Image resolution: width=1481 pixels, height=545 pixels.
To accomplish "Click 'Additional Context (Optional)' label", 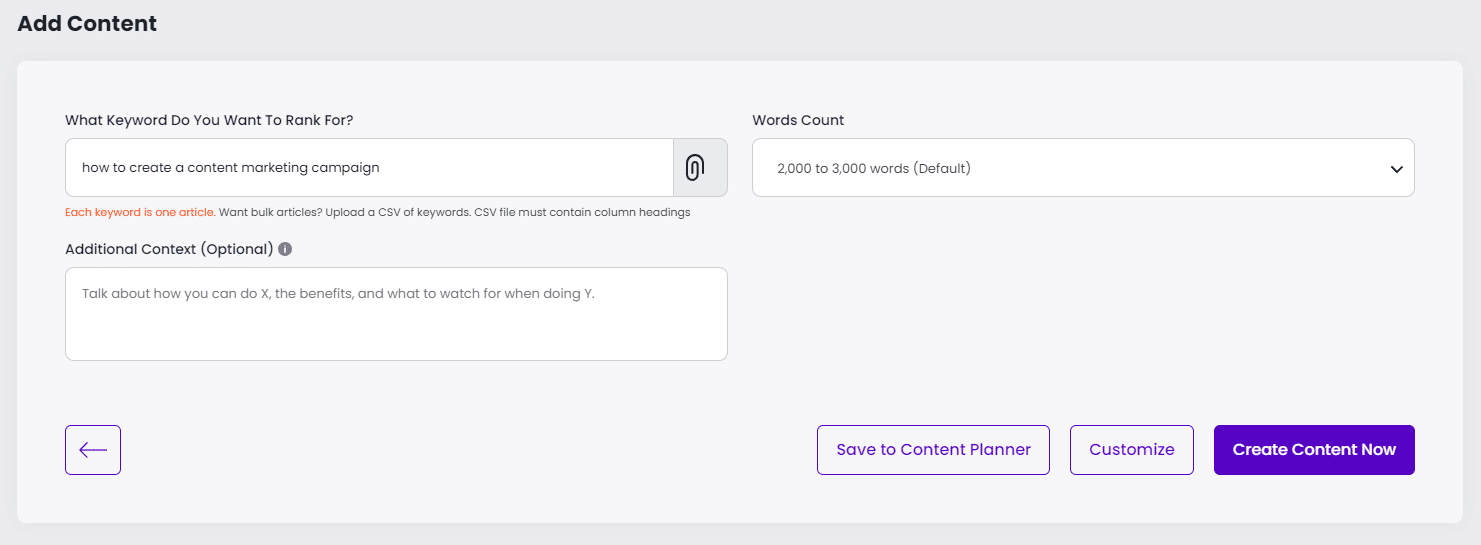I will click(x=169, y=249).
